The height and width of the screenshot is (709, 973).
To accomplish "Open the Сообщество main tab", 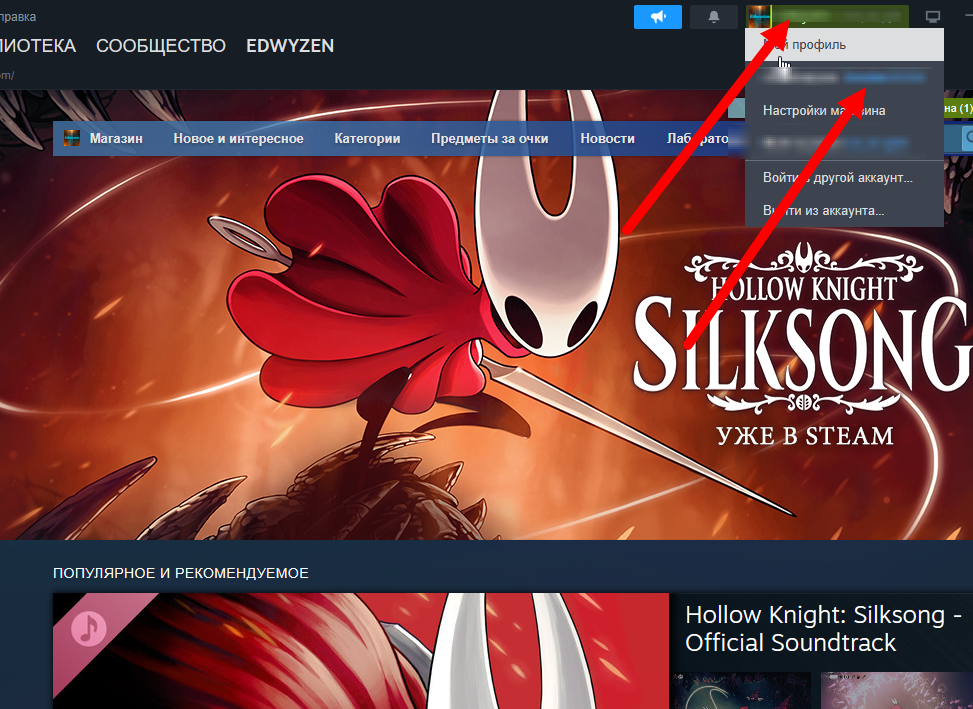I will (x=161, y=46).
